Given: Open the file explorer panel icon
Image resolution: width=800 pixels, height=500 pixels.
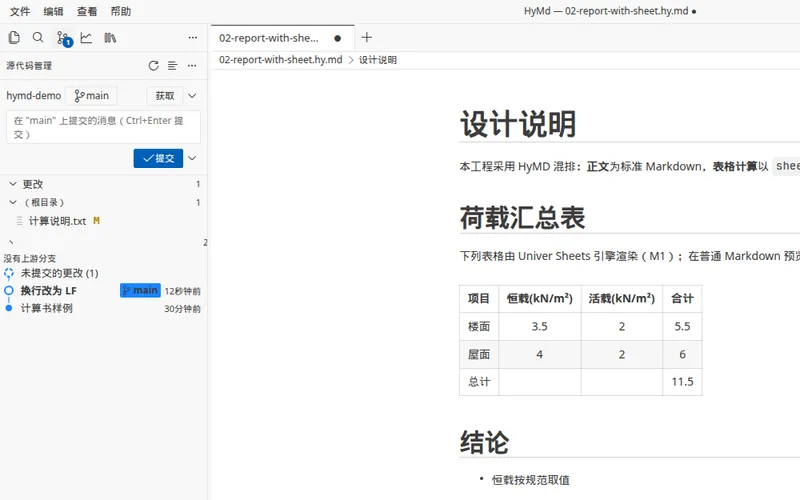Looking at the screenshot, I should pyautogui.click(x=14, y=37).
